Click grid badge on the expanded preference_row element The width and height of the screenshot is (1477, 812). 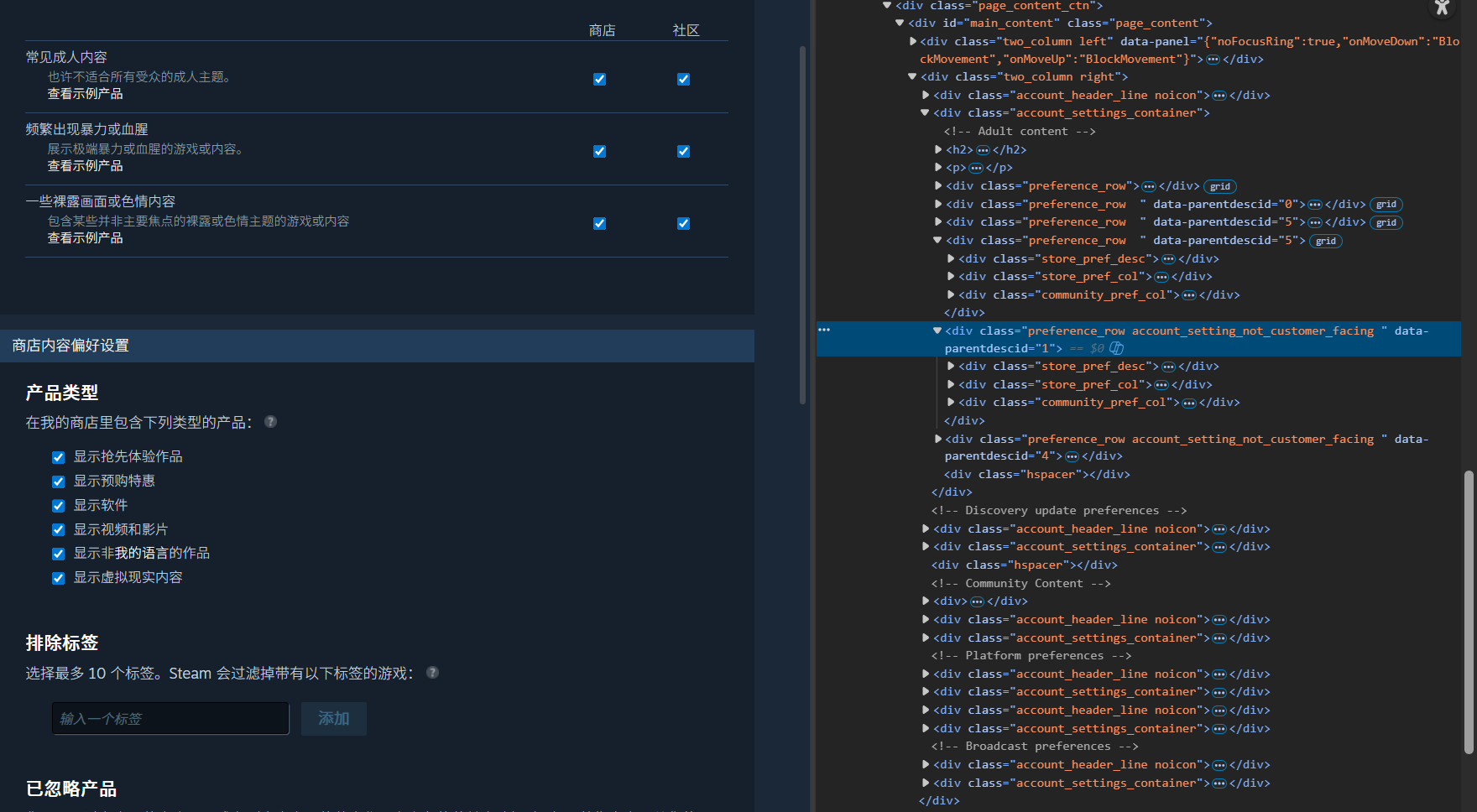[x=1325, y=242]
